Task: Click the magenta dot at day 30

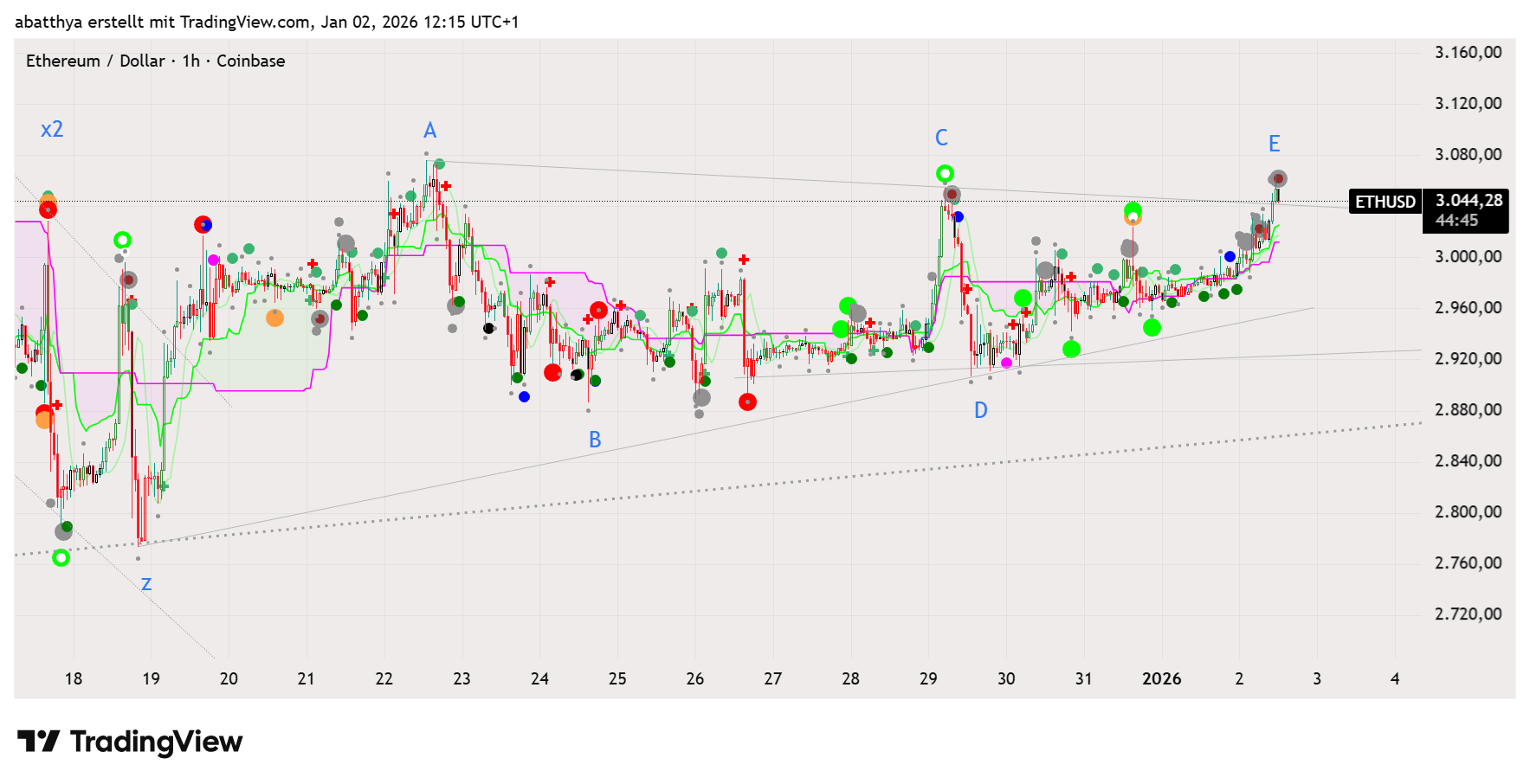Action: (1006, 363)
